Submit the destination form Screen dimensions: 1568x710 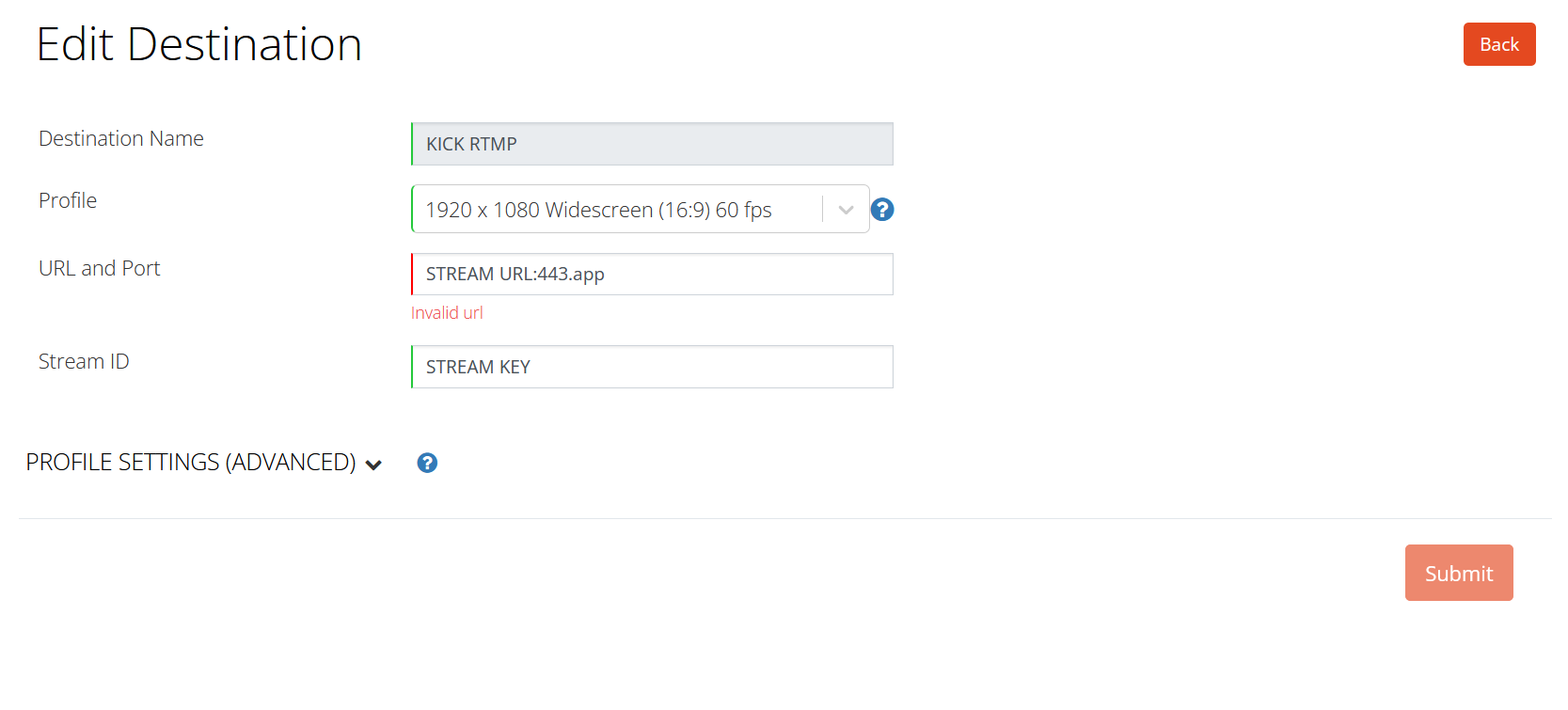(1459, 573)
